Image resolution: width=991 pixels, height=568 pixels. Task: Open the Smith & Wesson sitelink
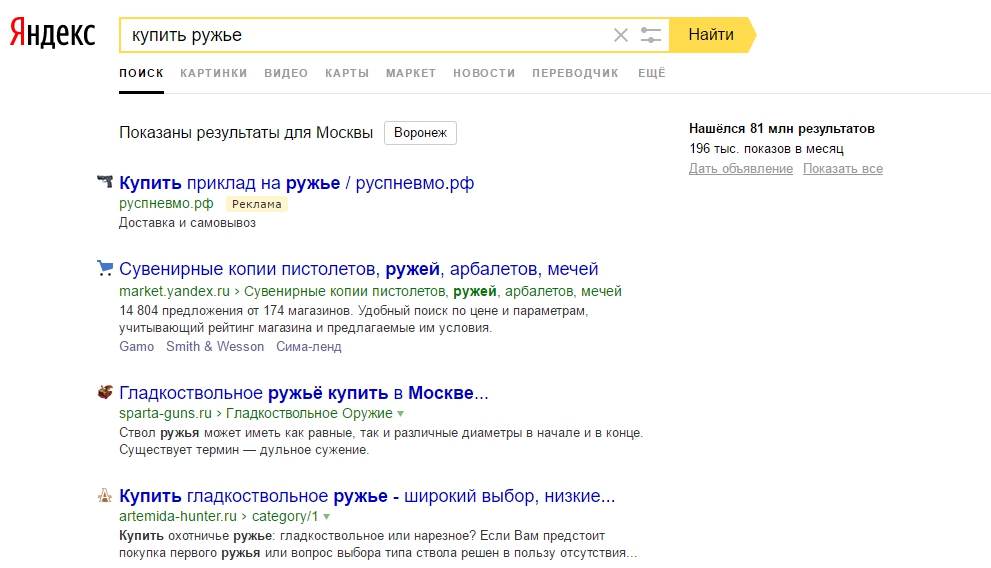click(215, 346)
